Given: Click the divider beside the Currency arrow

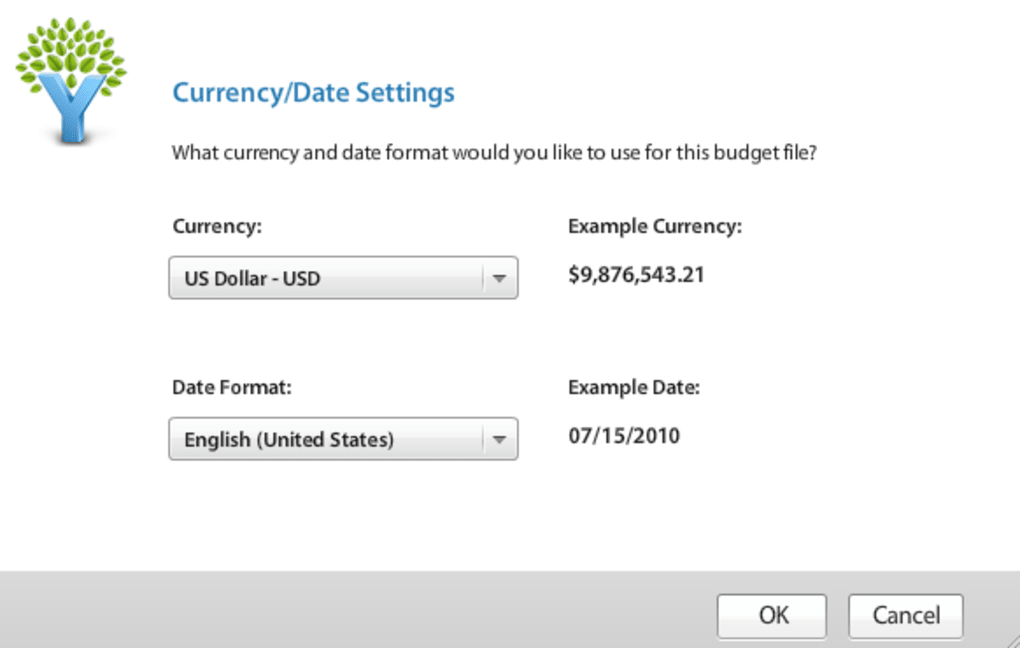Looking at the screenshot, I should pos(483,279).
